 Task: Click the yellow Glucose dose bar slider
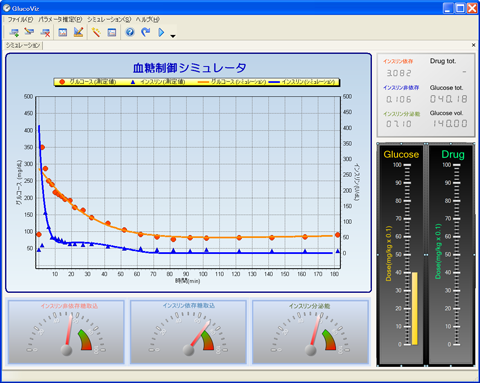click(x=415, y=308)
